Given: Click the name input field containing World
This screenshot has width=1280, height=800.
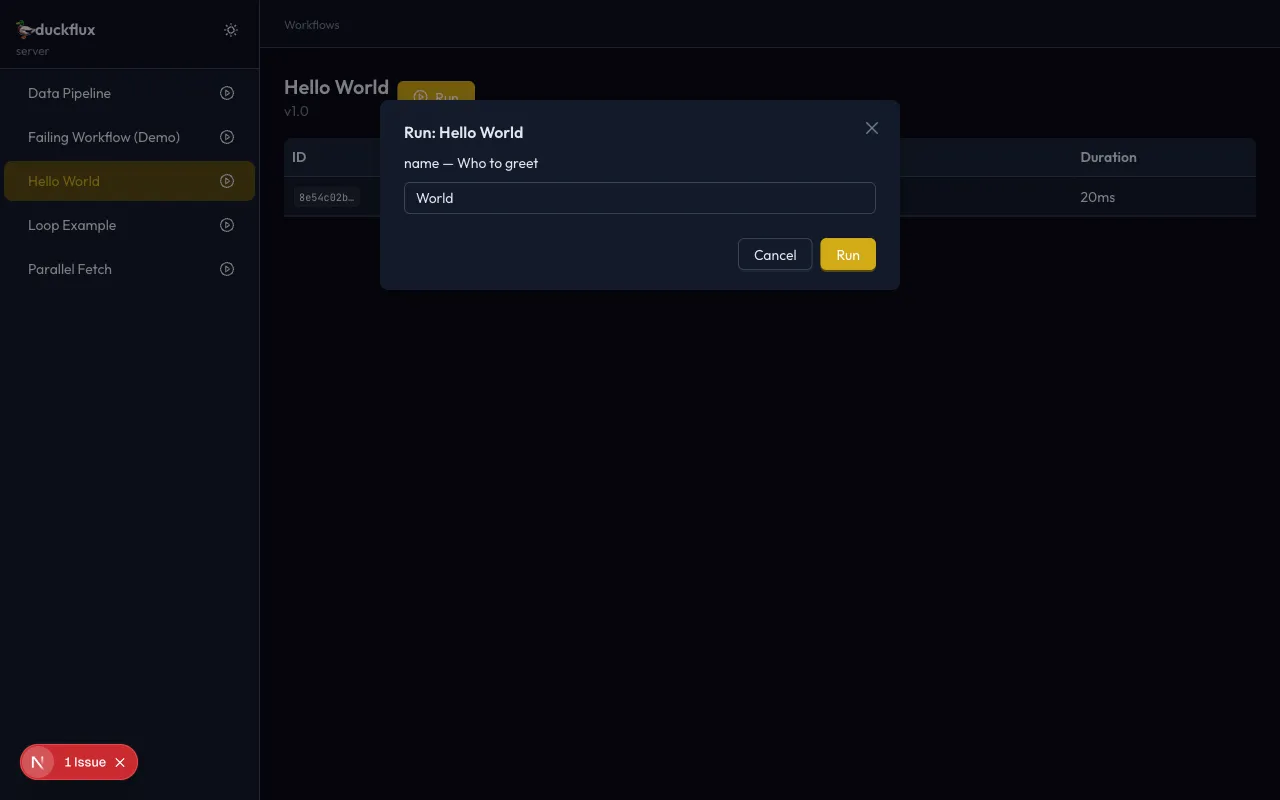Looking at the screenshot, I should pos(640,198).
